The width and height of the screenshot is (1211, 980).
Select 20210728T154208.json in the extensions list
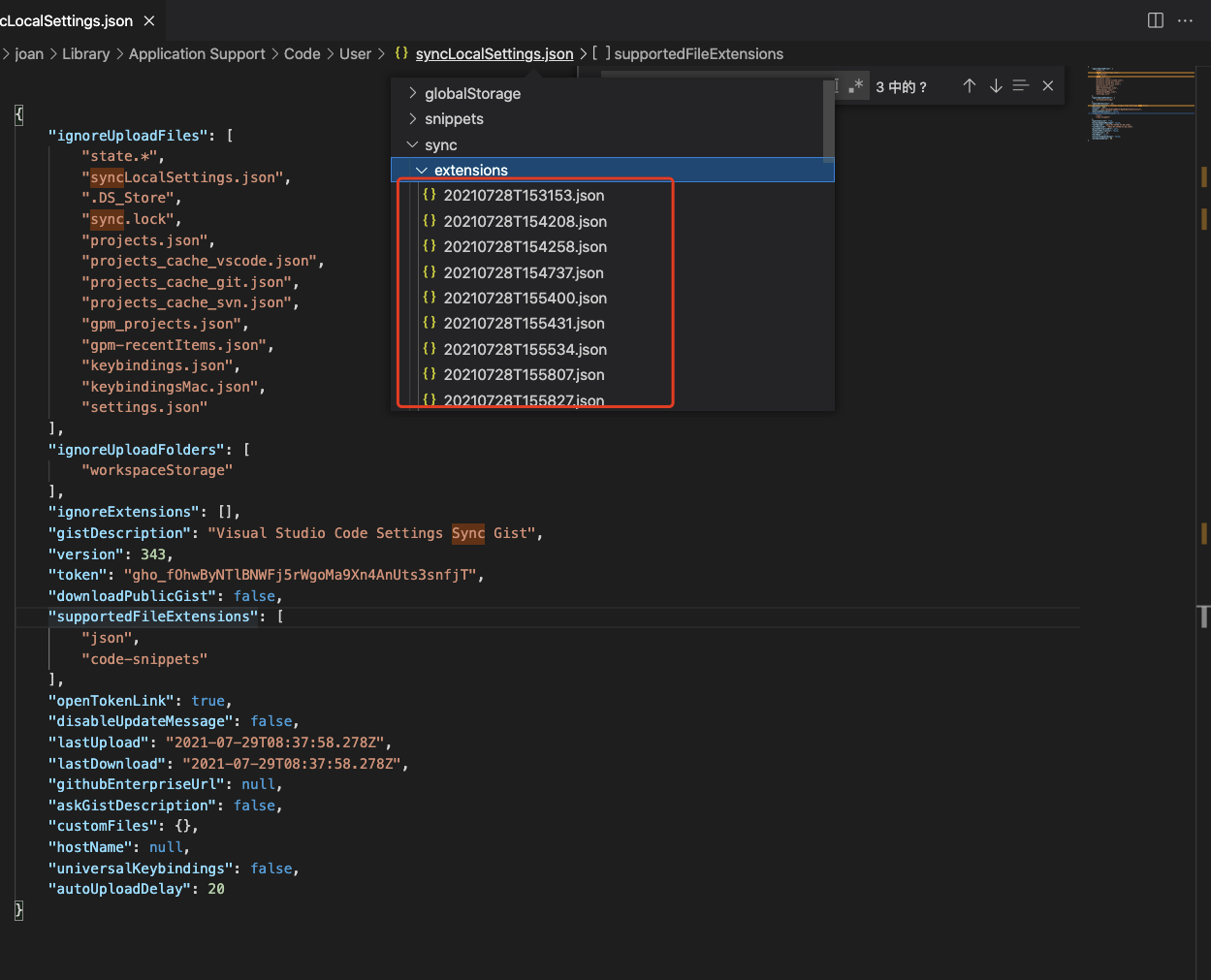[525, 221]
